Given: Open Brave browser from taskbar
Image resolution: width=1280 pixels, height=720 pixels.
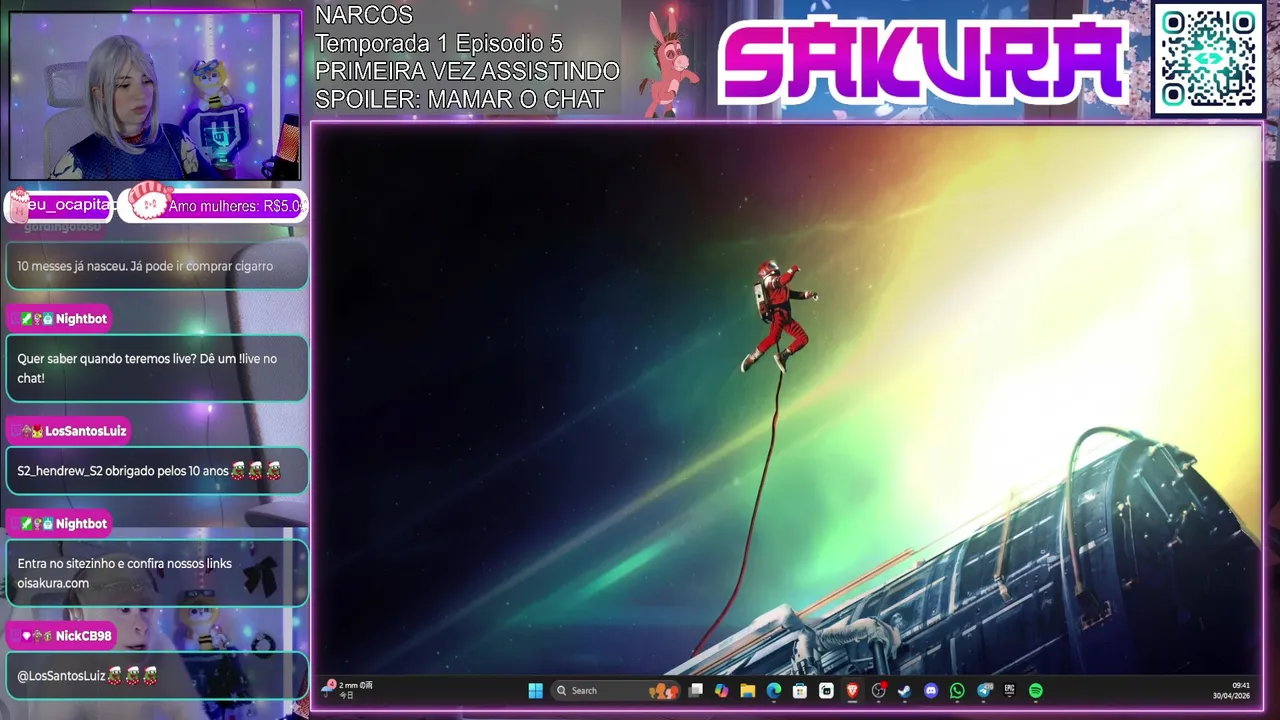Looking at the screenshot, I should click(852, 691).
